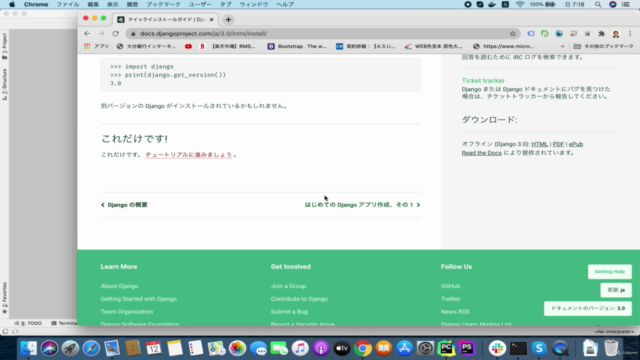Download the offline ePub version

pyautogui.click(x=576, y=144)
